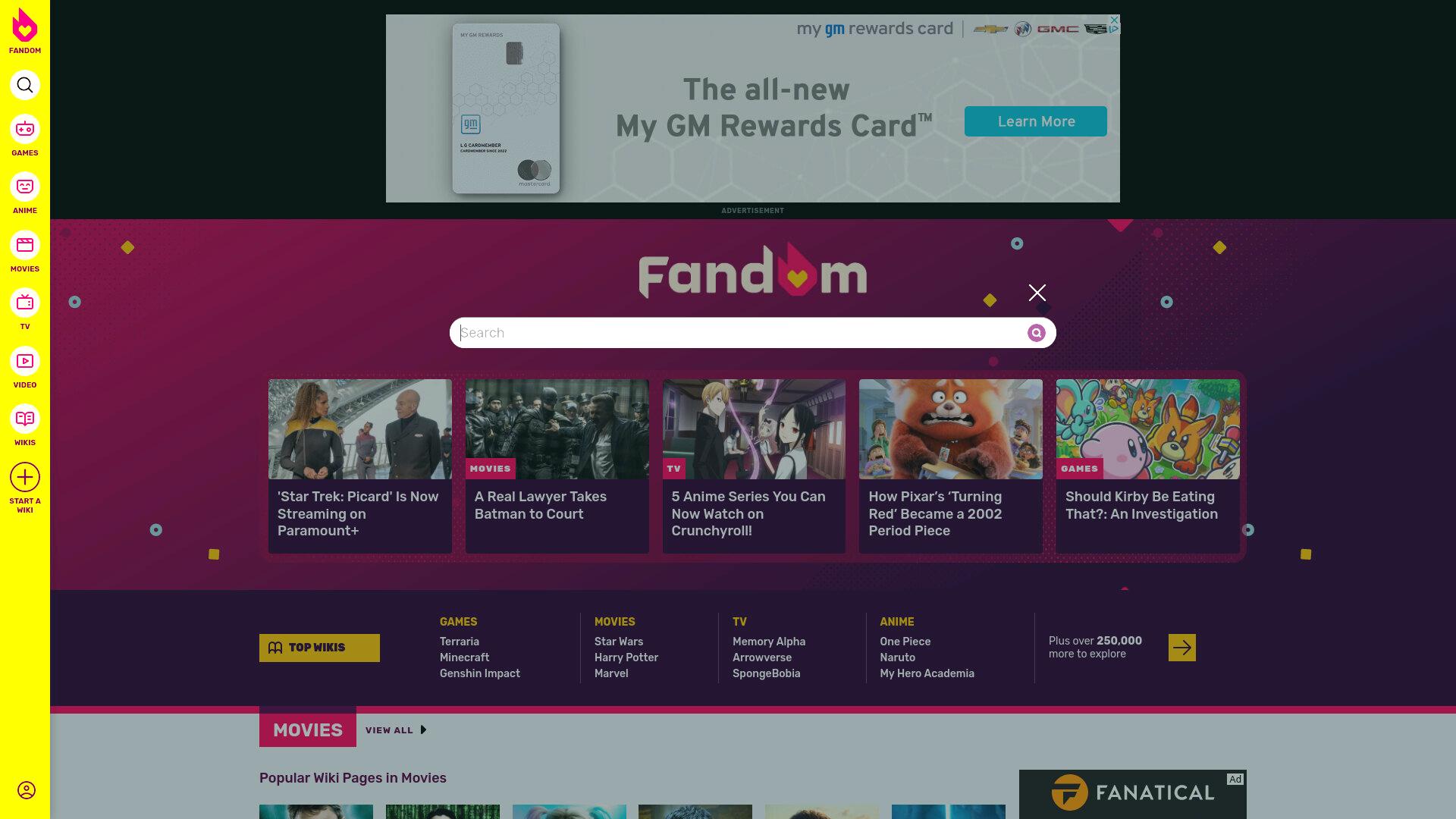Open the Arrowverse wiki link
The width and height of the screenshot is (1456, 819).
(762, 657)
